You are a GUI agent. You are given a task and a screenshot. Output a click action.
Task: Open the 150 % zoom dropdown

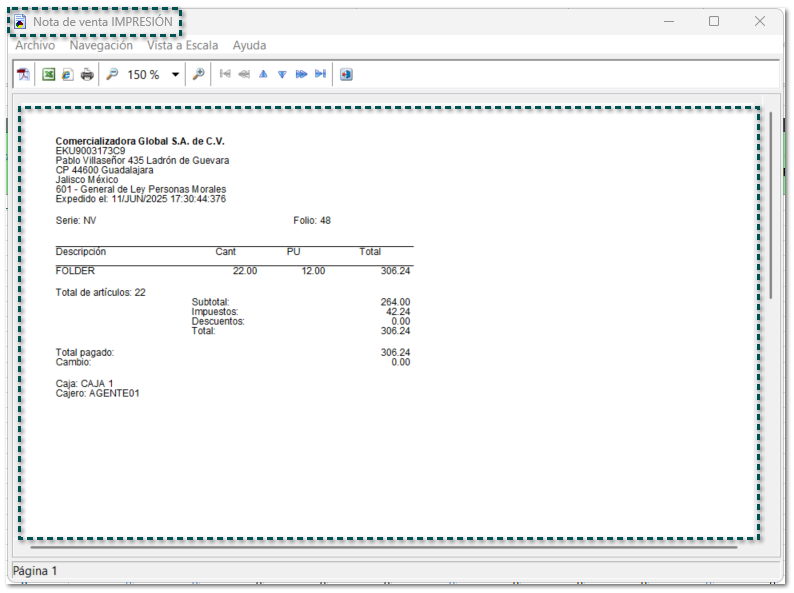click(175, 75)
